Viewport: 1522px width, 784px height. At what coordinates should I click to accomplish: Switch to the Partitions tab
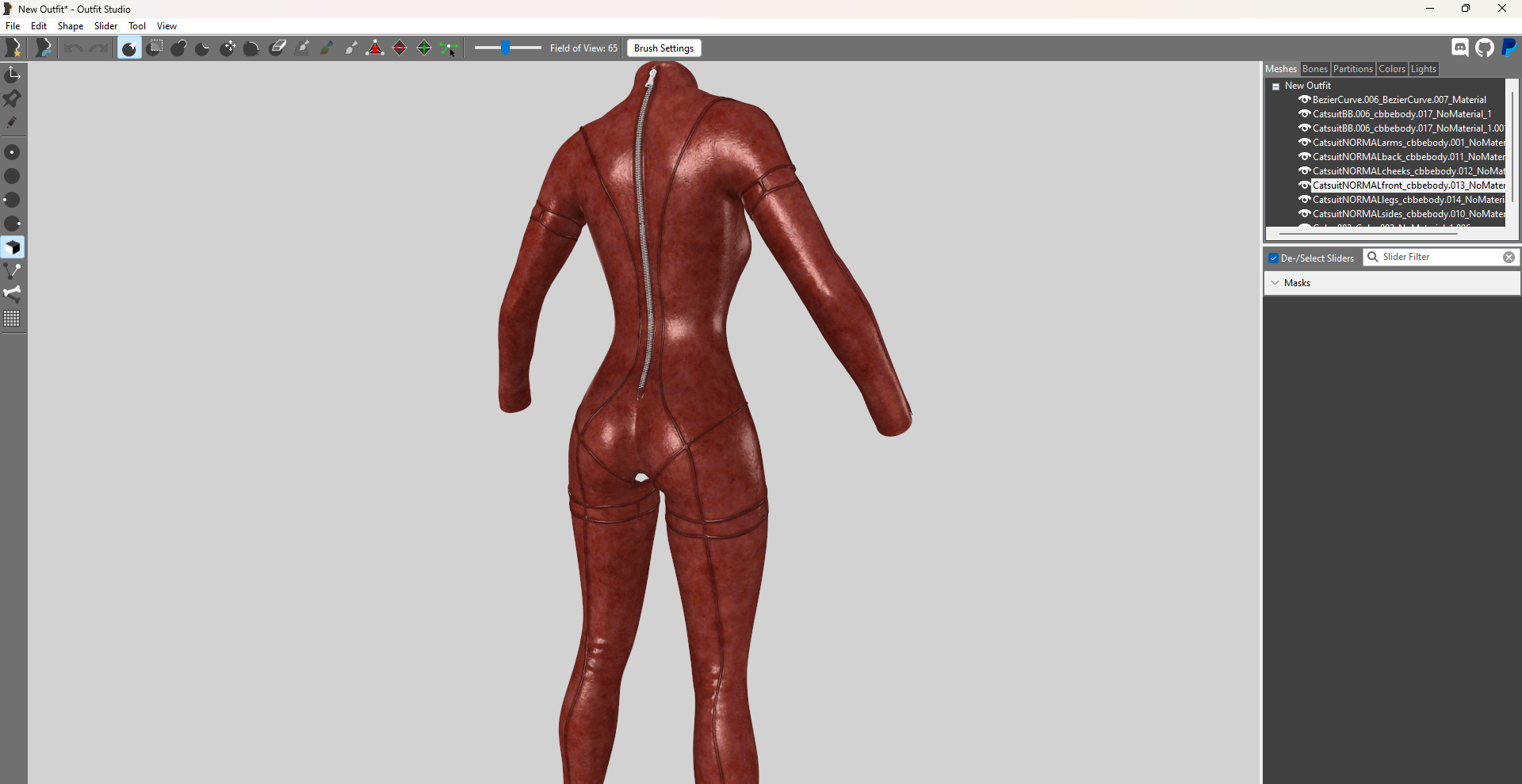(x=1352, y=69)
